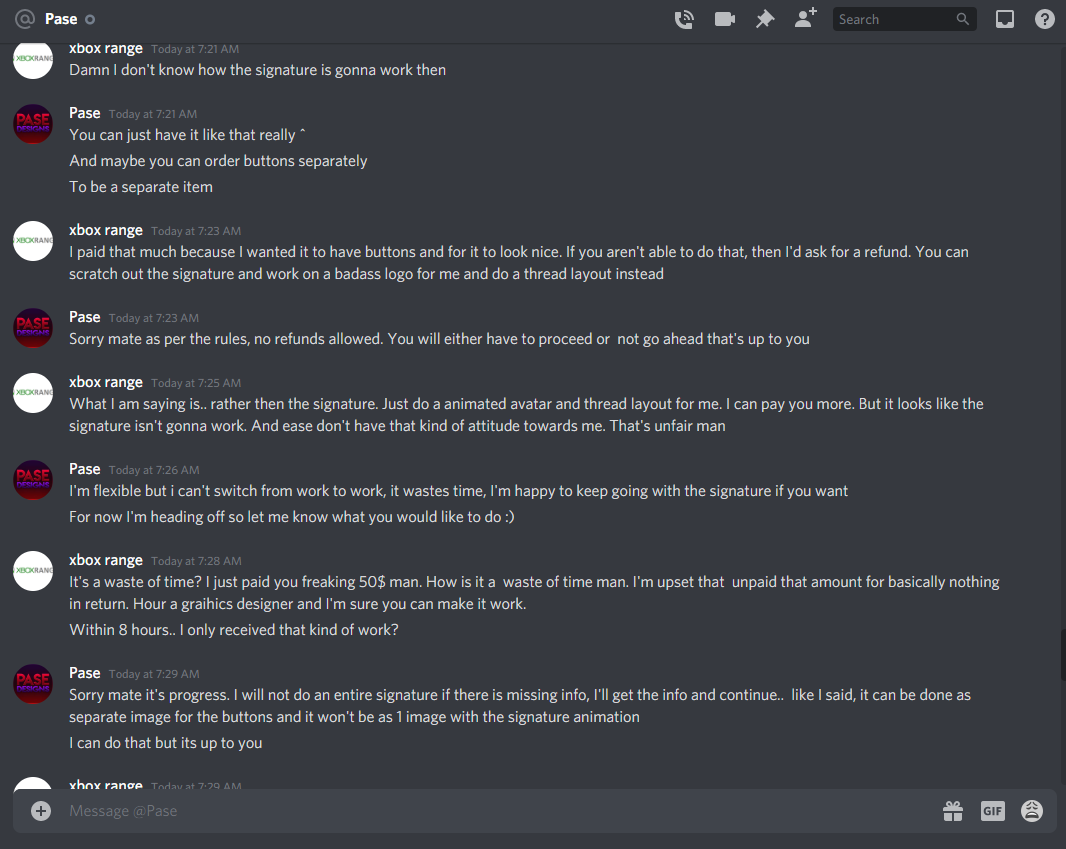
Task: Click Pase avatar beside 7:29 AM message
Action: point(33,683)
